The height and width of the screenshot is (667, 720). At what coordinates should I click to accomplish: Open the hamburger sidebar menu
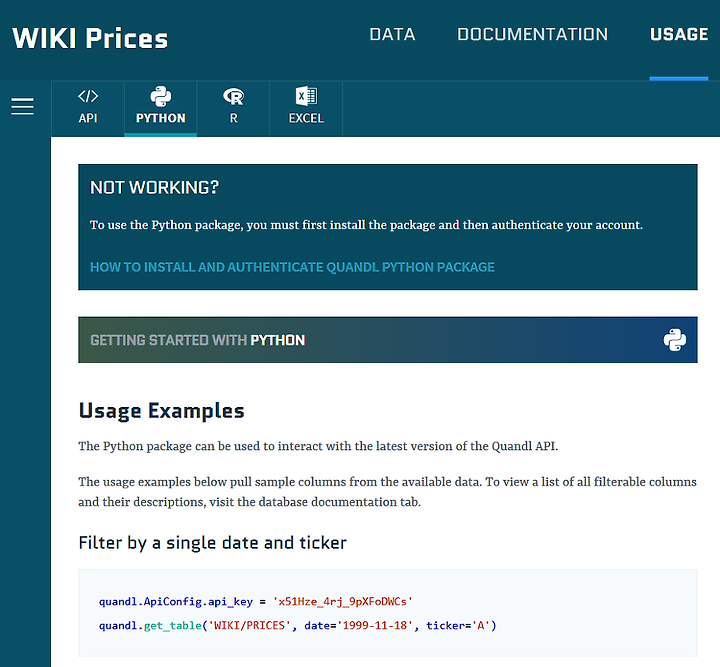point(22,106)
